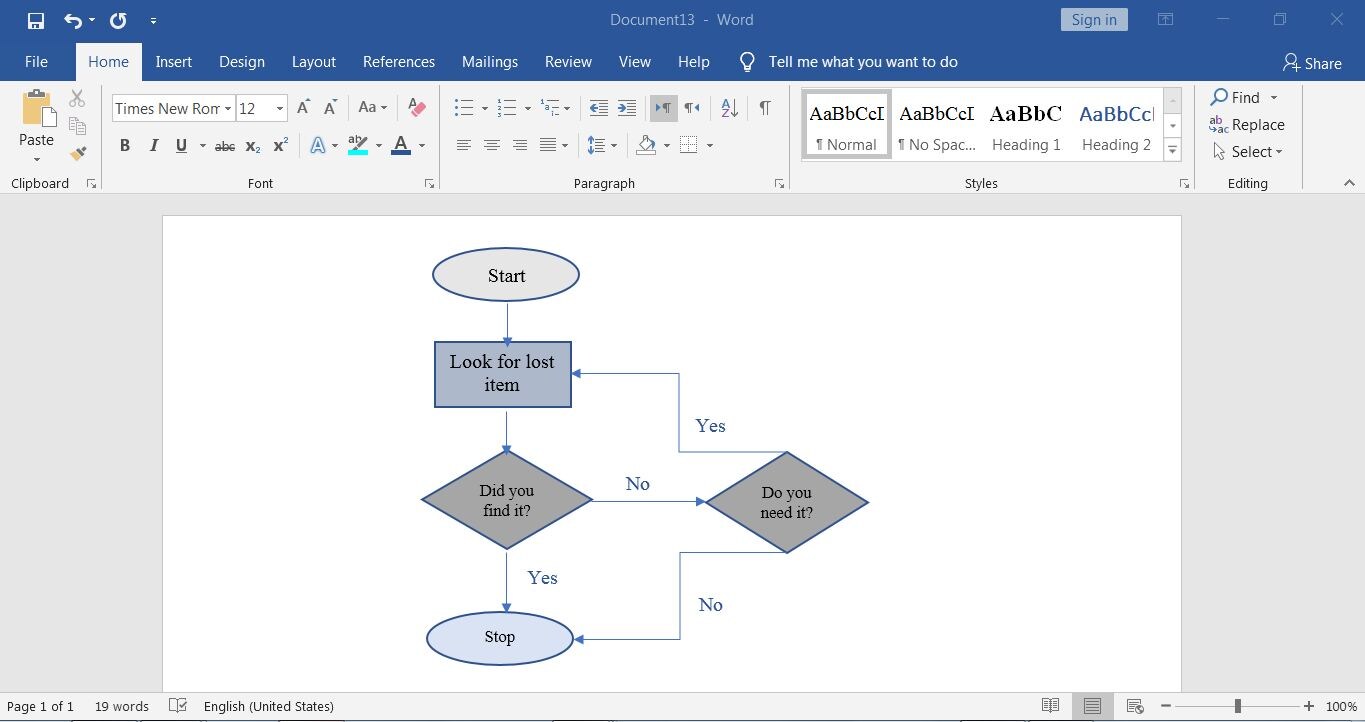Select the Format Painter
Viewport: 1365px width, 722px height.
coord(76,152)
